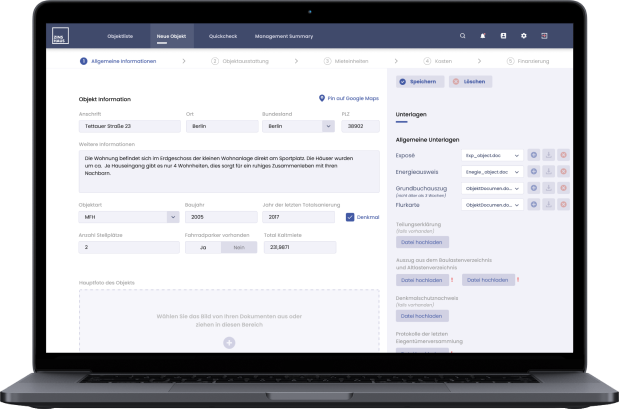The width and height of the screenshot is (619, 409).
Task: Download icon in the Energieausweis row
Action: (549, 172)
